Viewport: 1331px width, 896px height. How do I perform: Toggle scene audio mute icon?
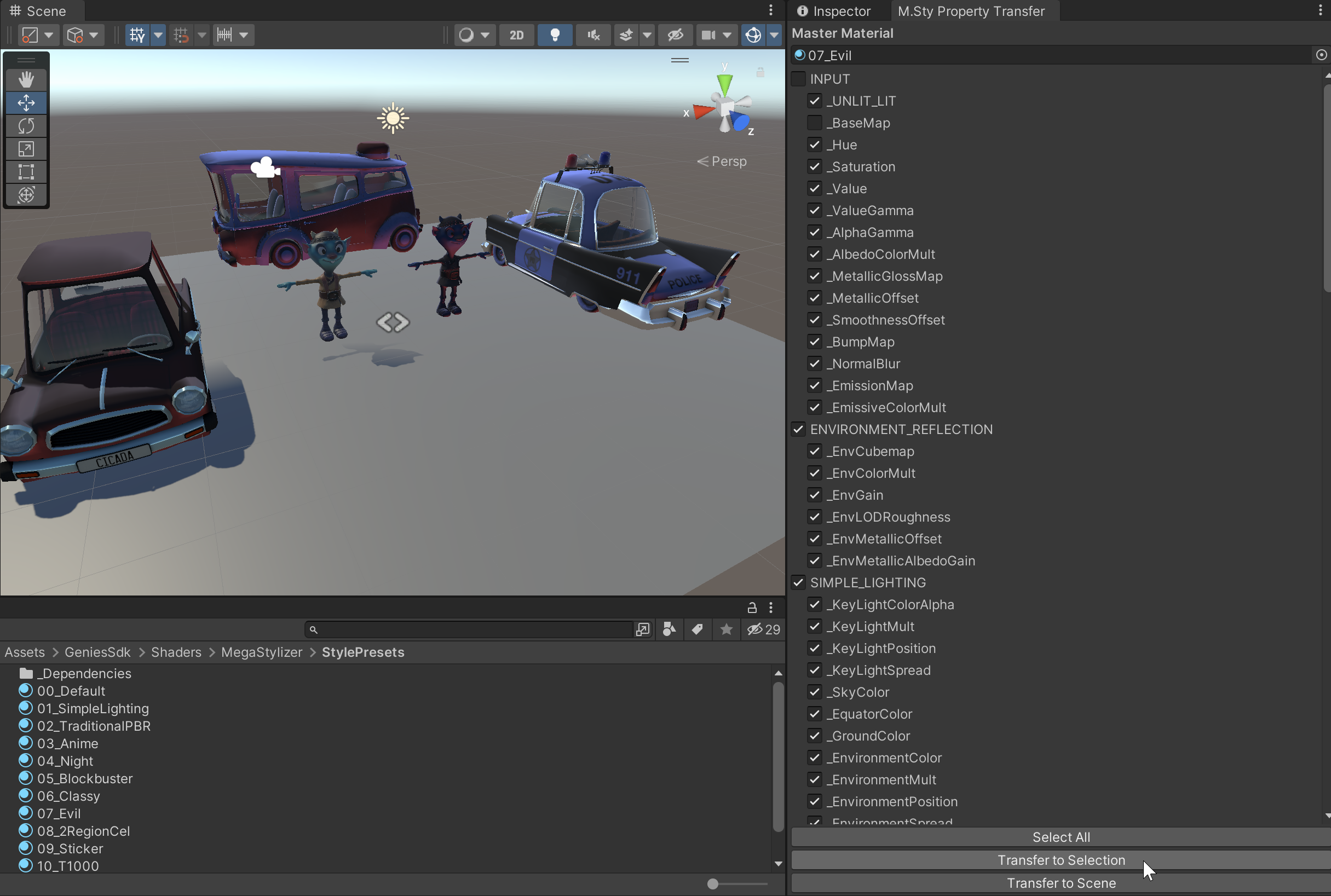(x=593, y=35)
